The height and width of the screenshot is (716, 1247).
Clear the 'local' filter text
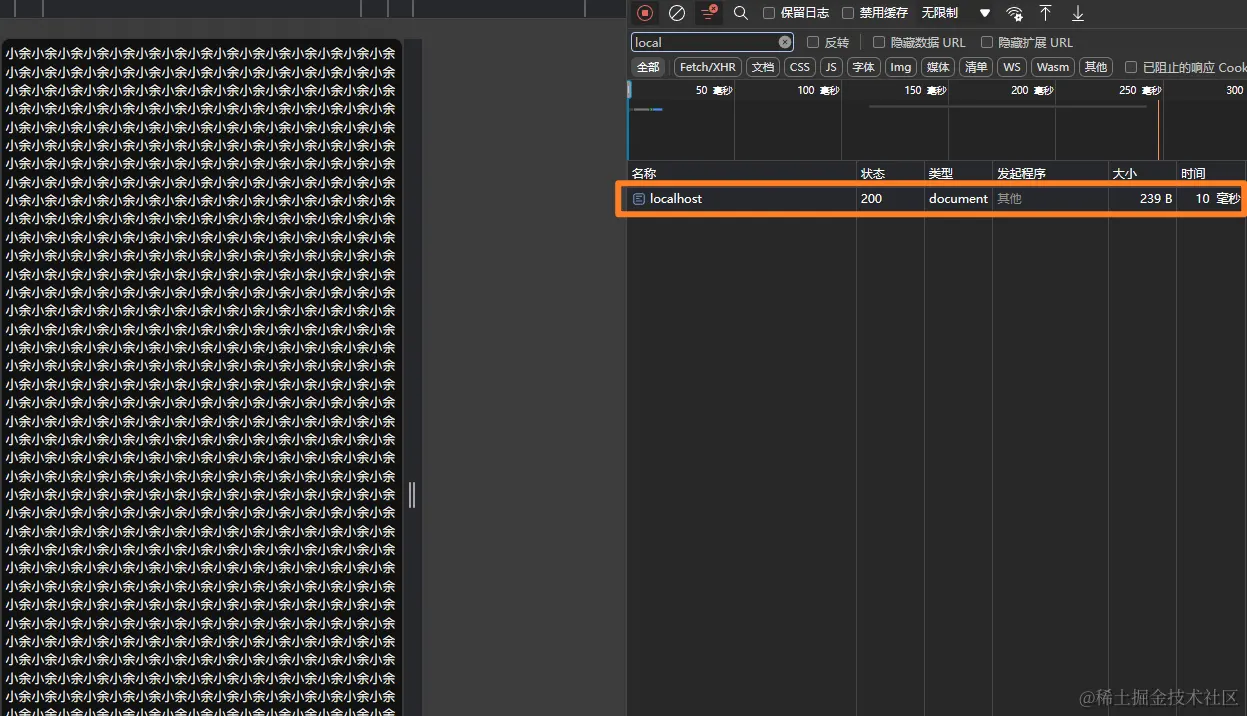point(785,42)
